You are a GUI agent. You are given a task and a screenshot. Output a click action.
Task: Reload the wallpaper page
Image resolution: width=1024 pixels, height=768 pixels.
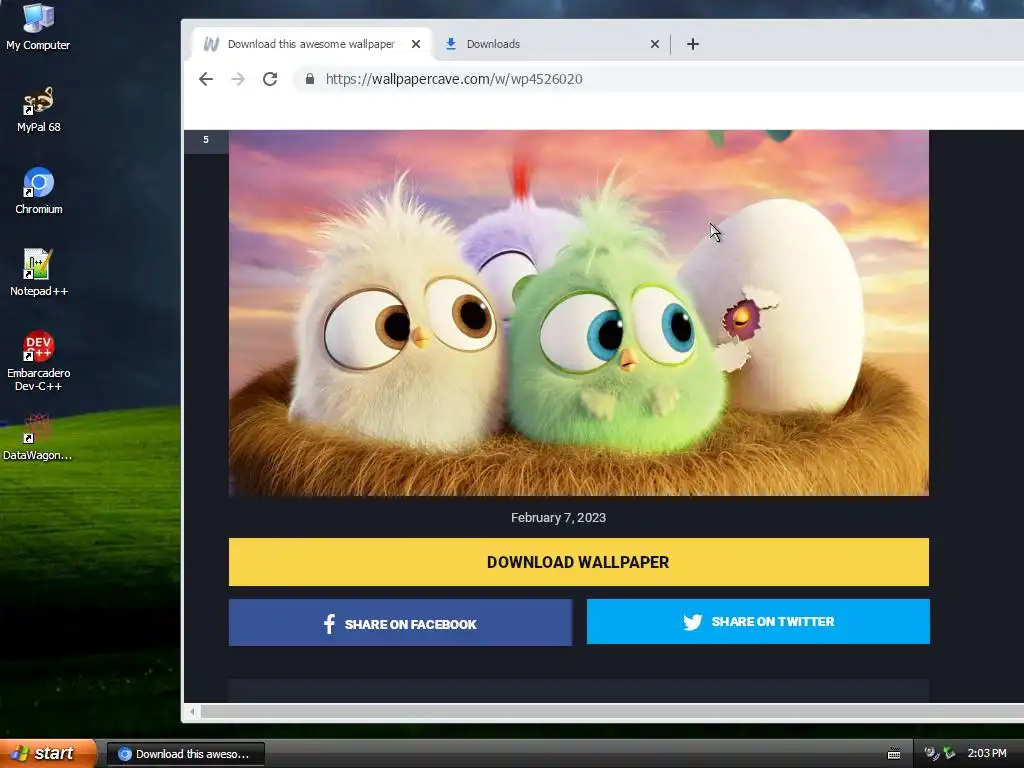pos(270,79)
